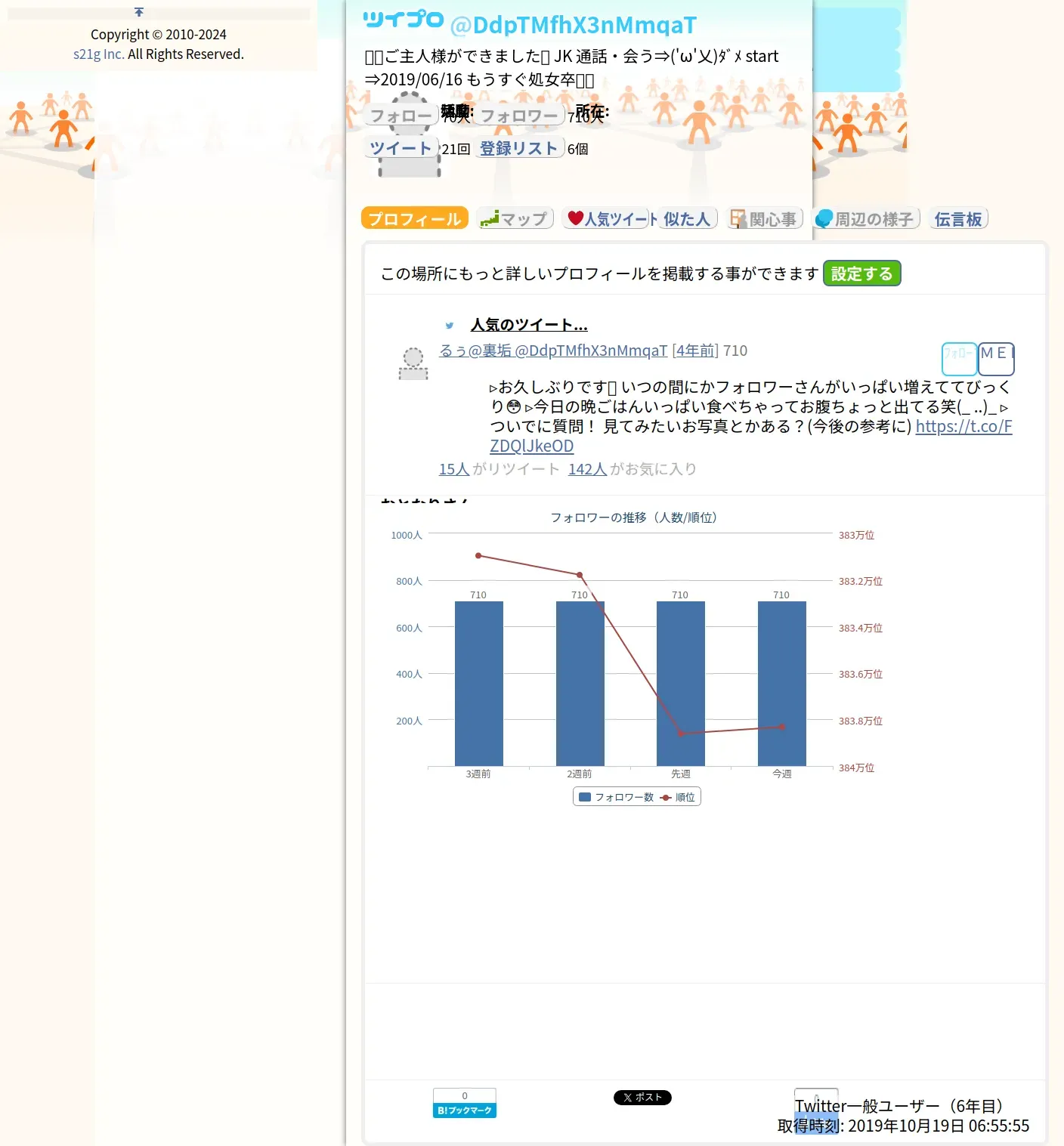
Task: Open the るぅ@裏垢 @DdpTMfhX3nMmqaT profile link
Action: point(553,351)
